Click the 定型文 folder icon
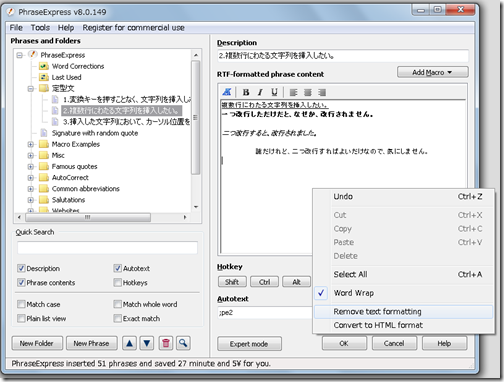This screenshot has width=504, height=382. 44,88
